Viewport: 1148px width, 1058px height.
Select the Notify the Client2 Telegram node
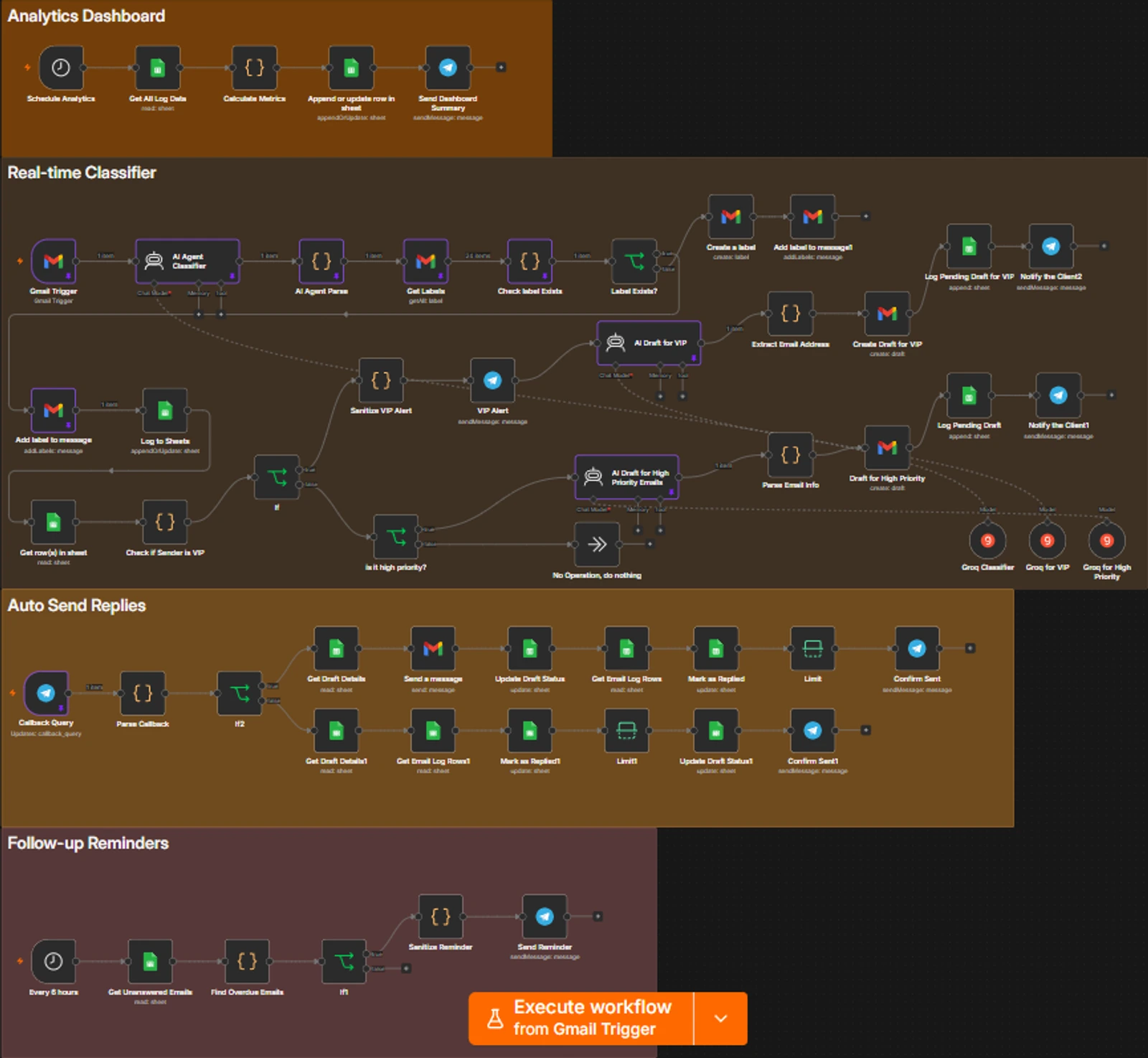click(1050, 246)
